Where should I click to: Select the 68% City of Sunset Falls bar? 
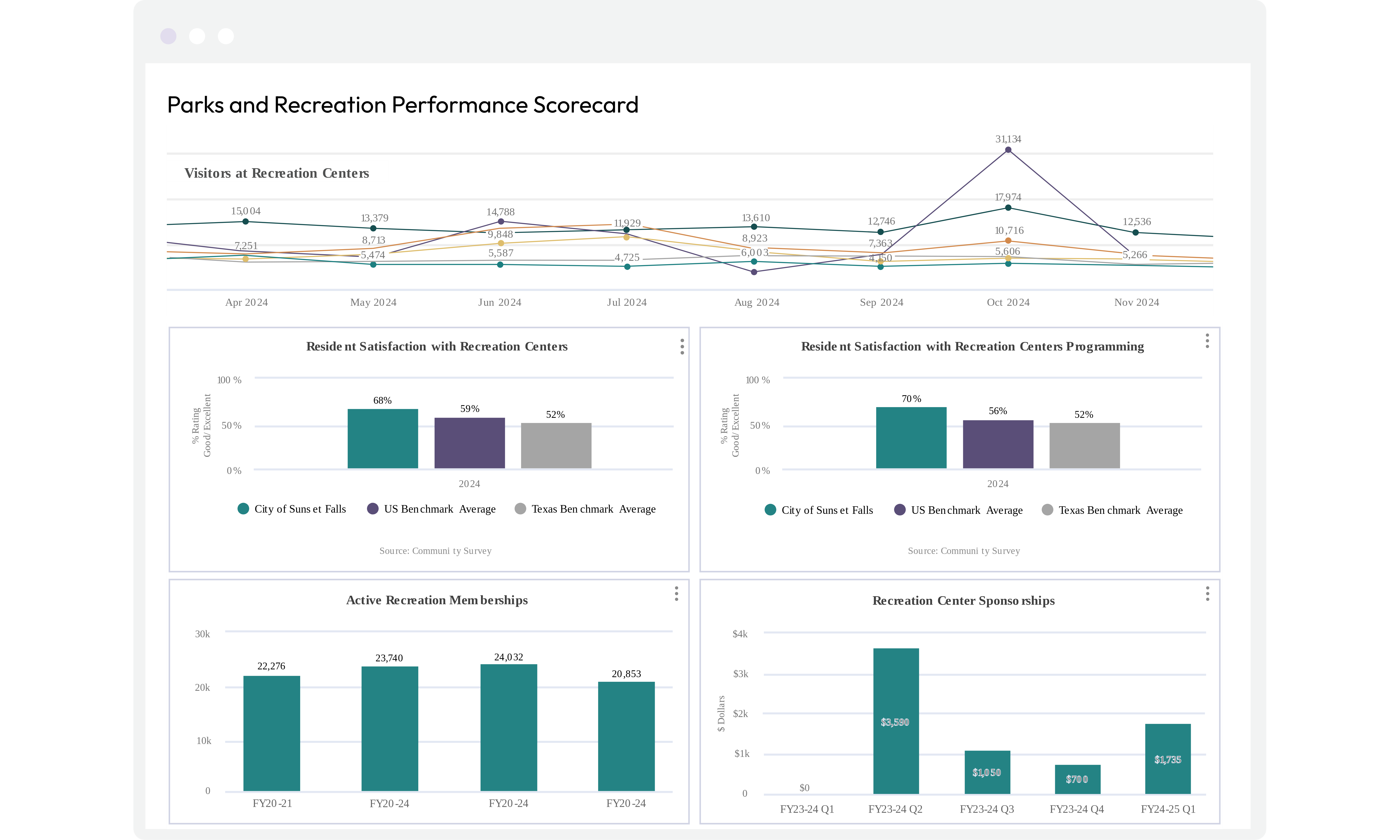tap(383, 439)
